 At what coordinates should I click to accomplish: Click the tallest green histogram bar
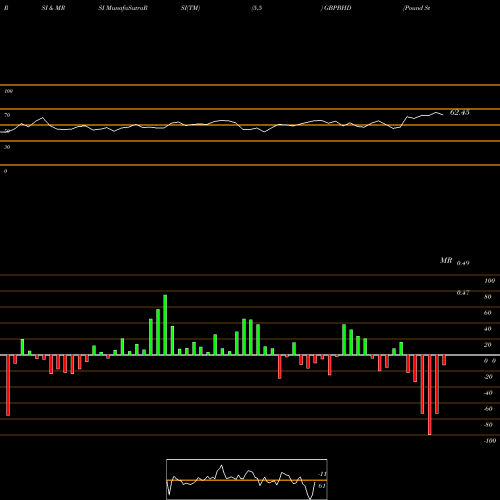[165, 325]
